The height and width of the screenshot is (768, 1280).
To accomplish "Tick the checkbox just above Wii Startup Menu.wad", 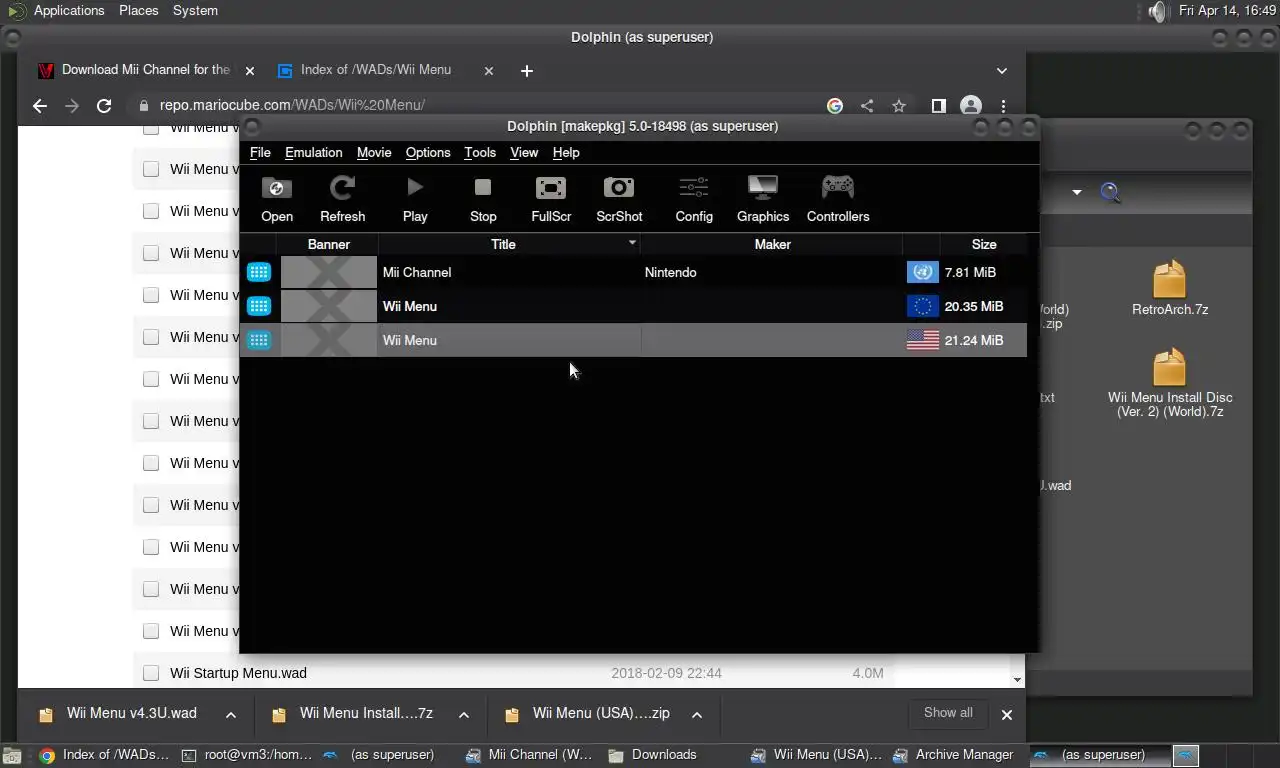I will pyautogui.click(x=151, y=631).
